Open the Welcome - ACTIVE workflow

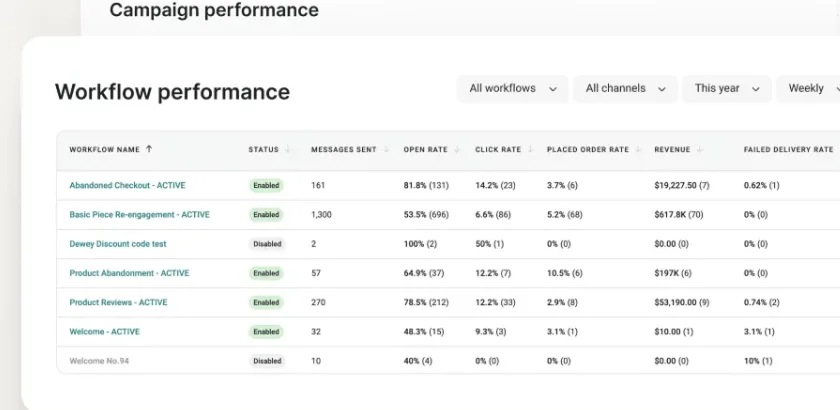pos(104,332)
